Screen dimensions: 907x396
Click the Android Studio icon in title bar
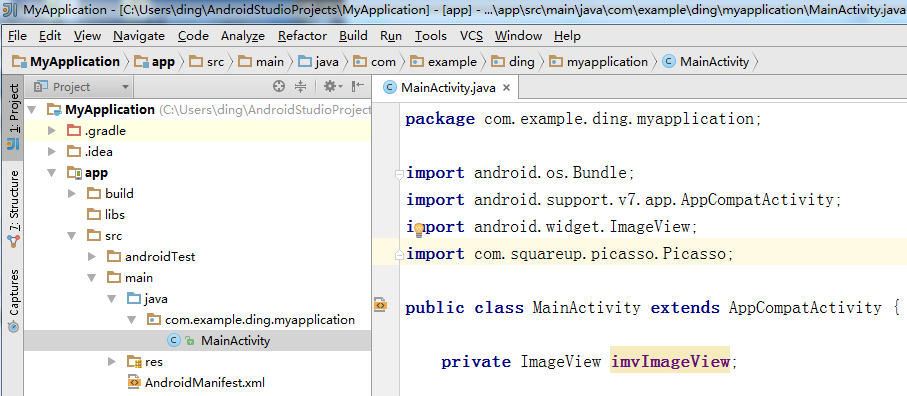(9, 11)
